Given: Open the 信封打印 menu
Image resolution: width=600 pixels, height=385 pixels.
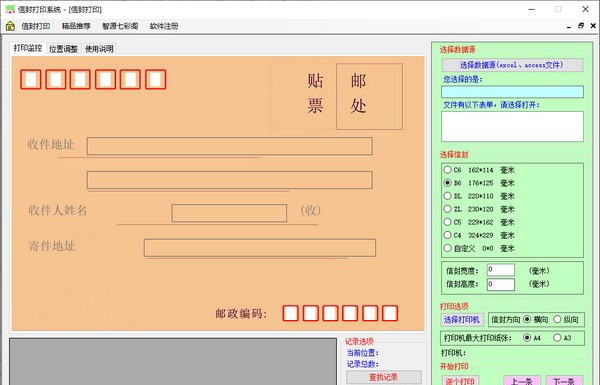Looking at the screenshot, I should (36, 26).
